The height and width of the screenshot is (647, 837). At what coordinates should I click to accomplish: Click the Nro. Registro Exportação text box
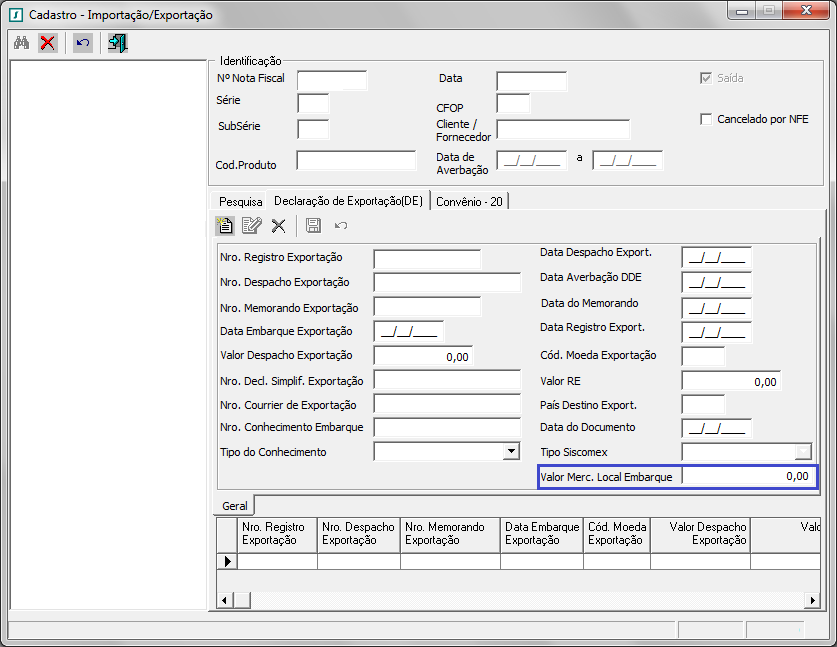(x=427, y=259)
